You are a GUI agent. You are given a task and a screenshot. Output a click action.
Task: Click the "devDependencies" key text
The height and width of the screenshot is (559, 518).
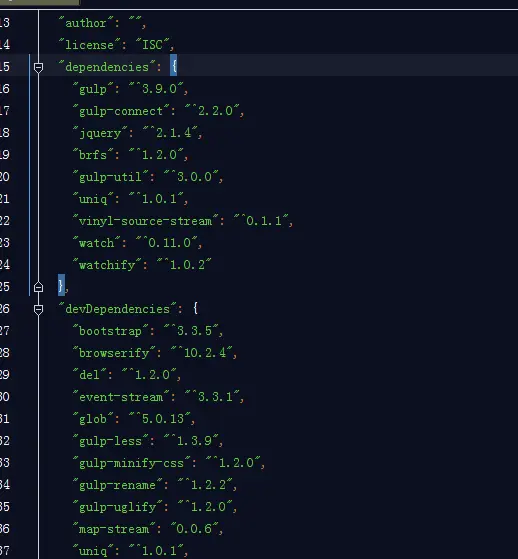[x=118, y=309]
